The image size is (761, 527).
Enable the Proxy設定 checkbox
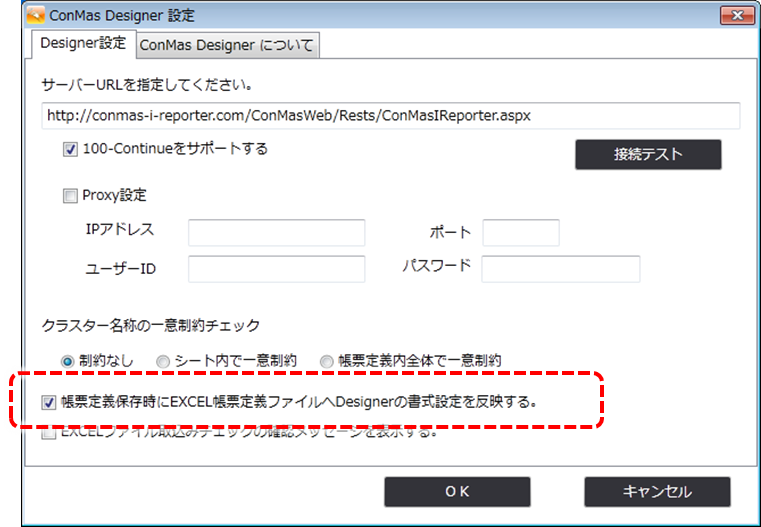(x=70, y=196)
